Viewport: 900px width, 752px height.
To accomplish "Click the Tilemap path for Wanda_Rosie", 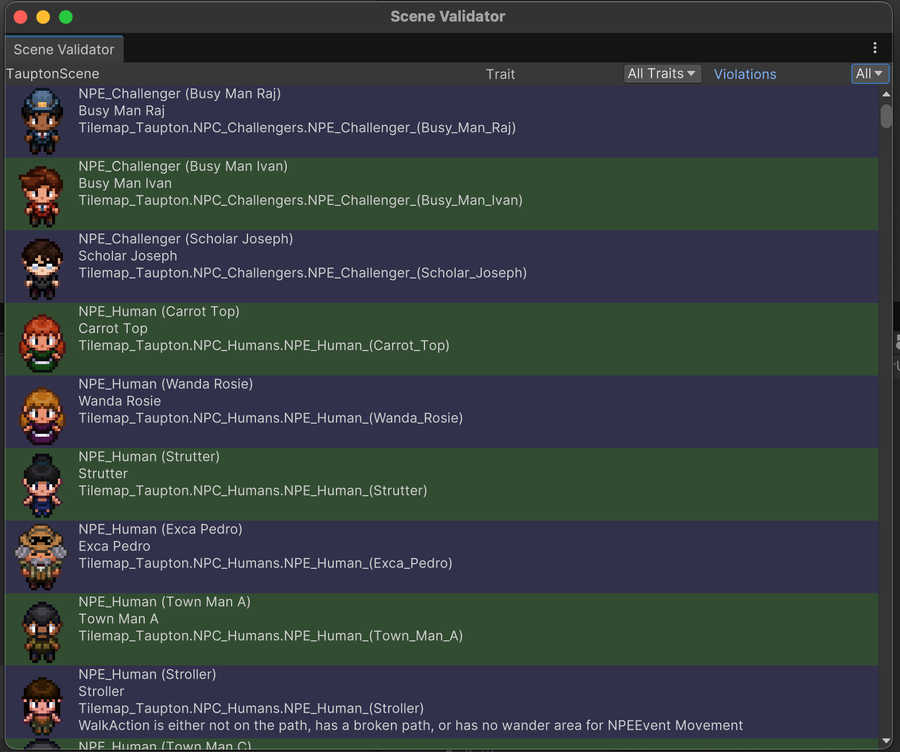I will coord(271,418).
